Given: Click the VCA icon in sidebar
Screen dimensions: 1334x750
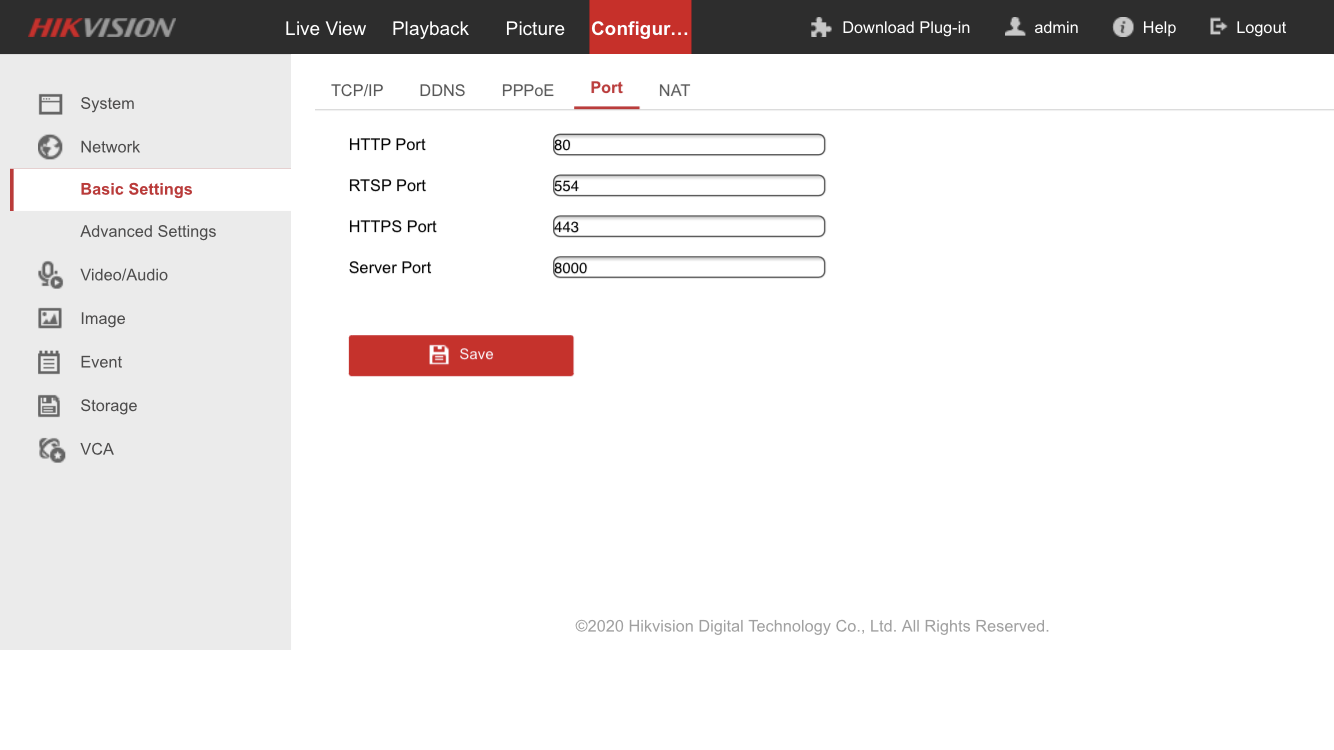Looking at the screenshot, I should click(51, 450).
